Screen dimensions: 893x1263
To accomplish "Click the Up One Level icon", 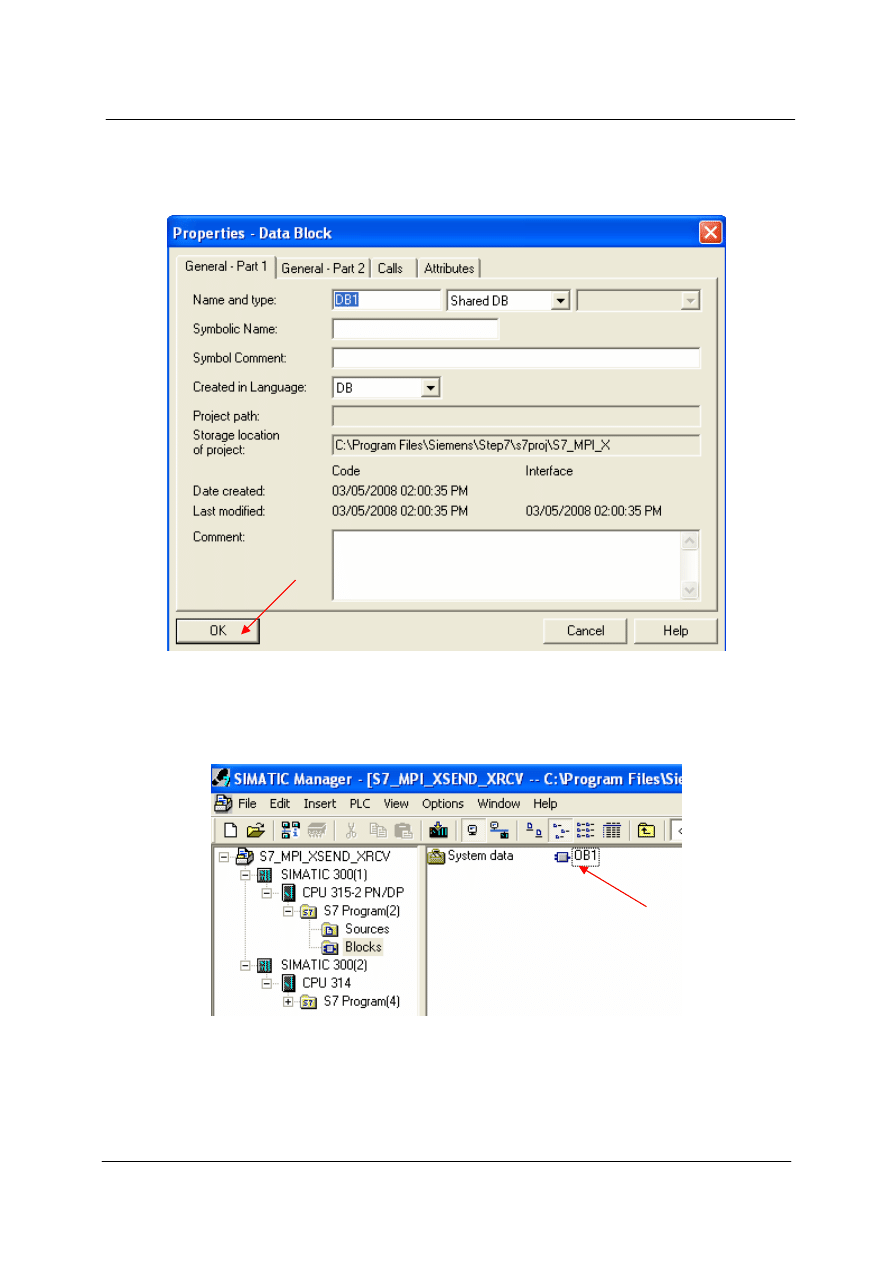I will (x=647, y=829).
